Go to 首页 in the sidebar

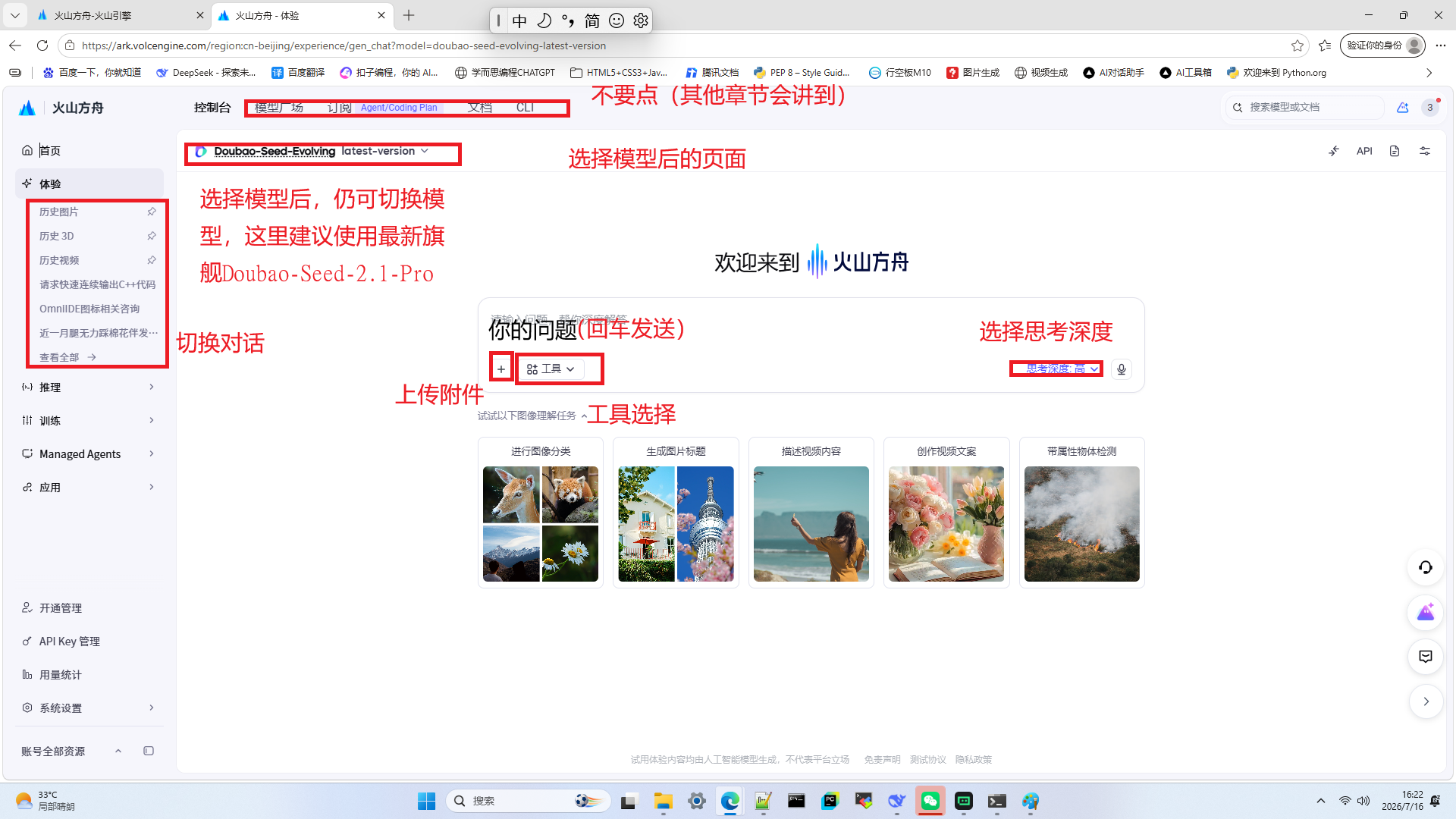point(89,151)
